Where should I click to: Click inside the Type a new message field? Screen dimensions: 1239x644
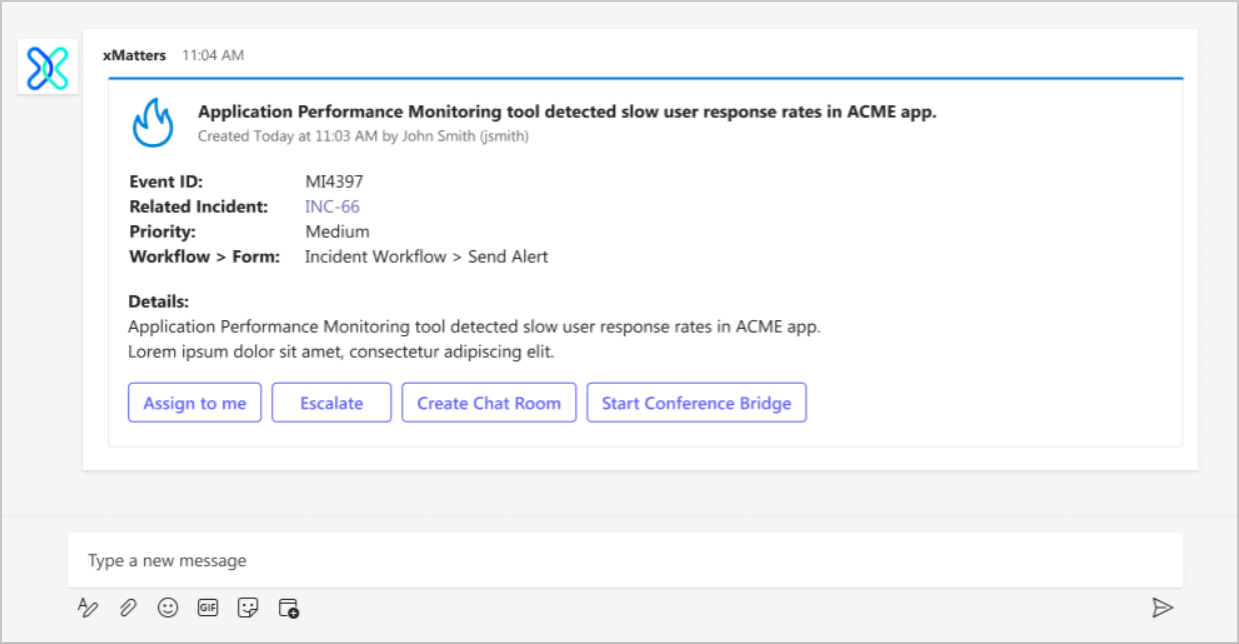[x=400, y=560]
